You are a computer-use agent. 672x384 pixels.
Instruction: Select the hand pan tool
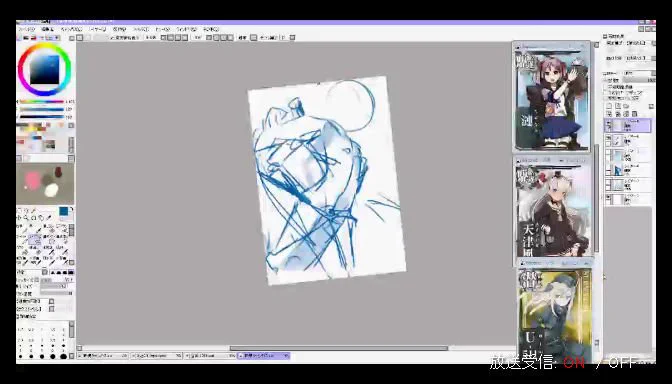[x=41, y=218]
